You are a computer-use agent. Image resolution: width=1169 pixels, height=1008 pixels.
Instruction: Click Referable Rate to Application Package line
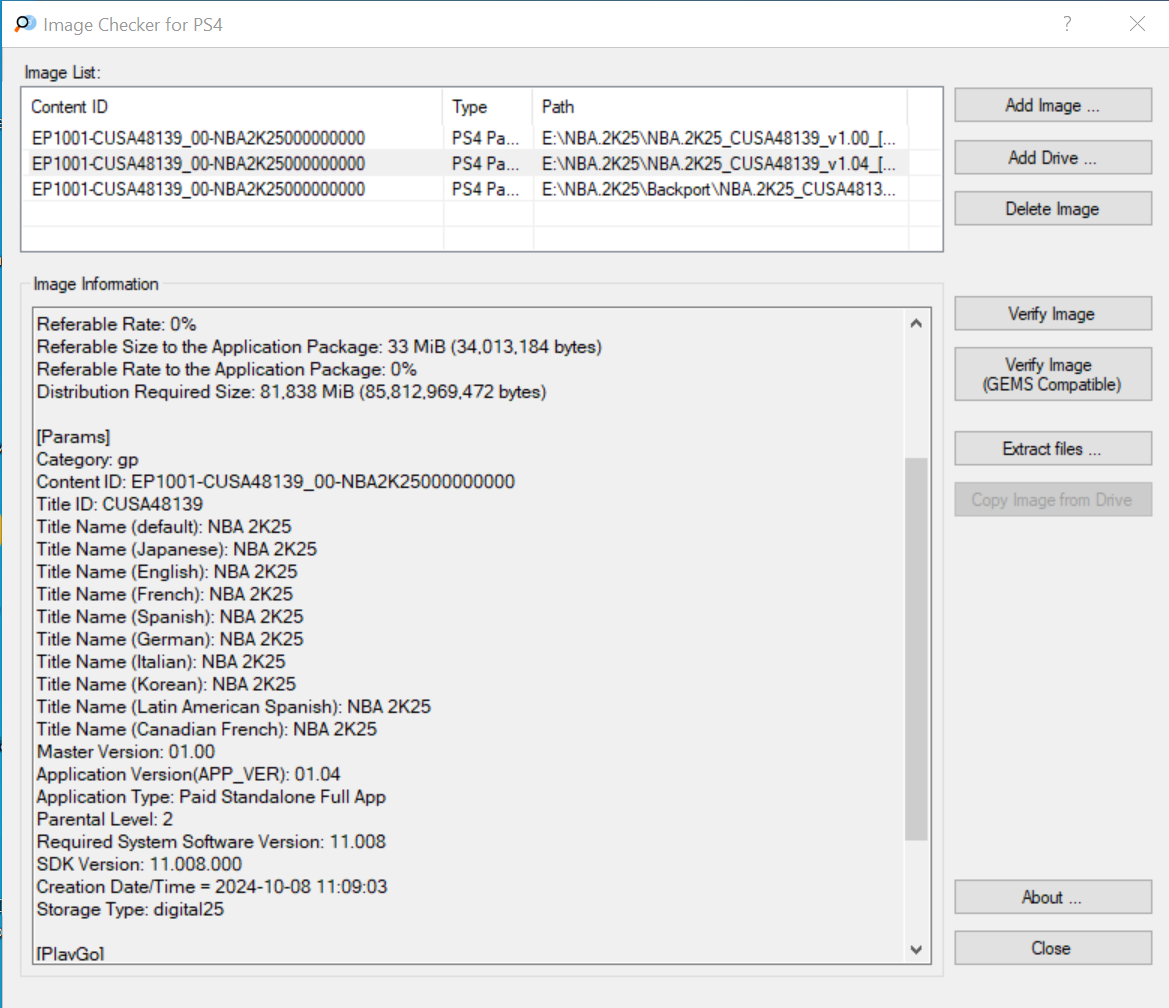coord(227,369)
